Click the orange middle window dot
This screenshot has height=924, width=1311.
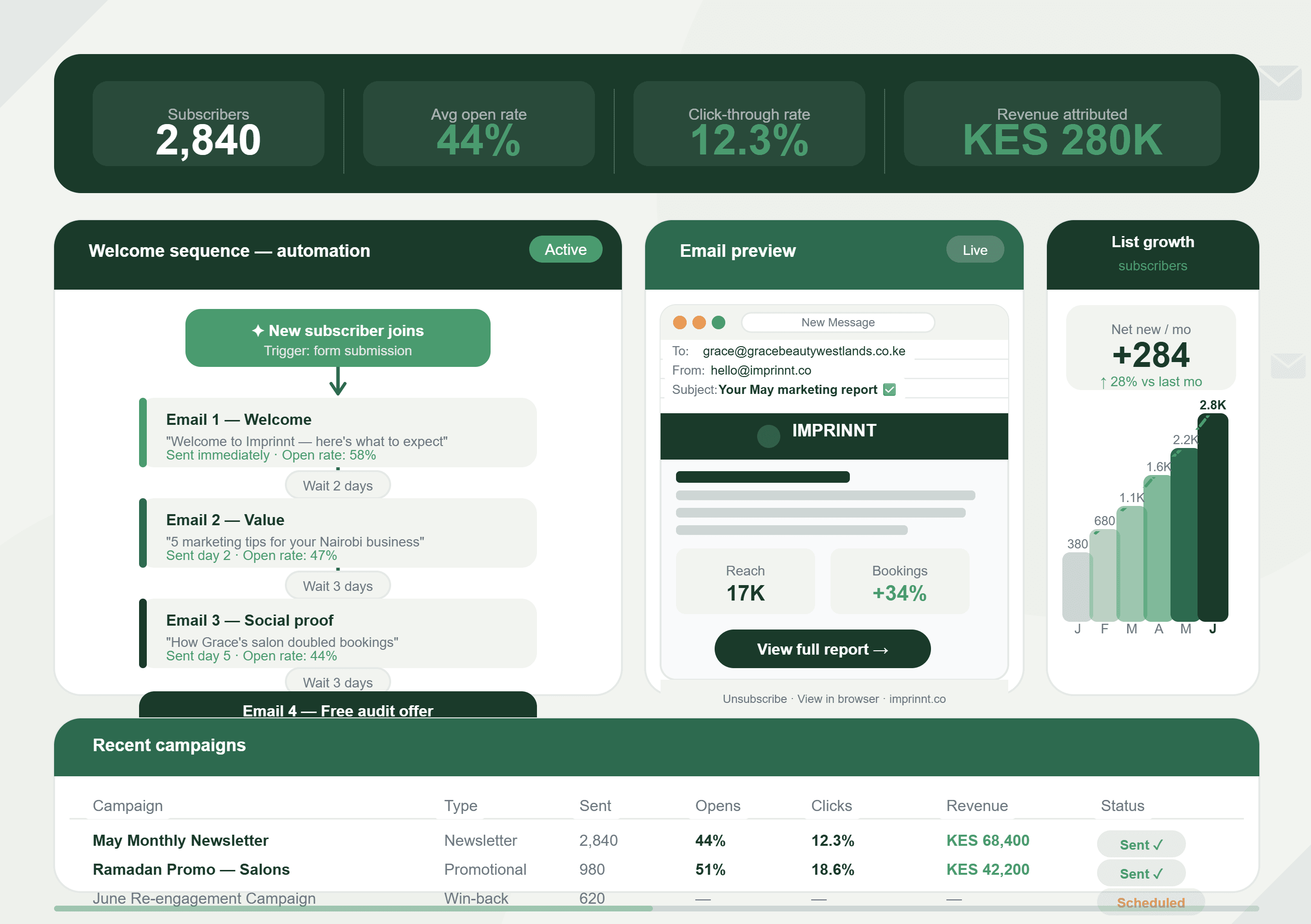pos(699,322)
